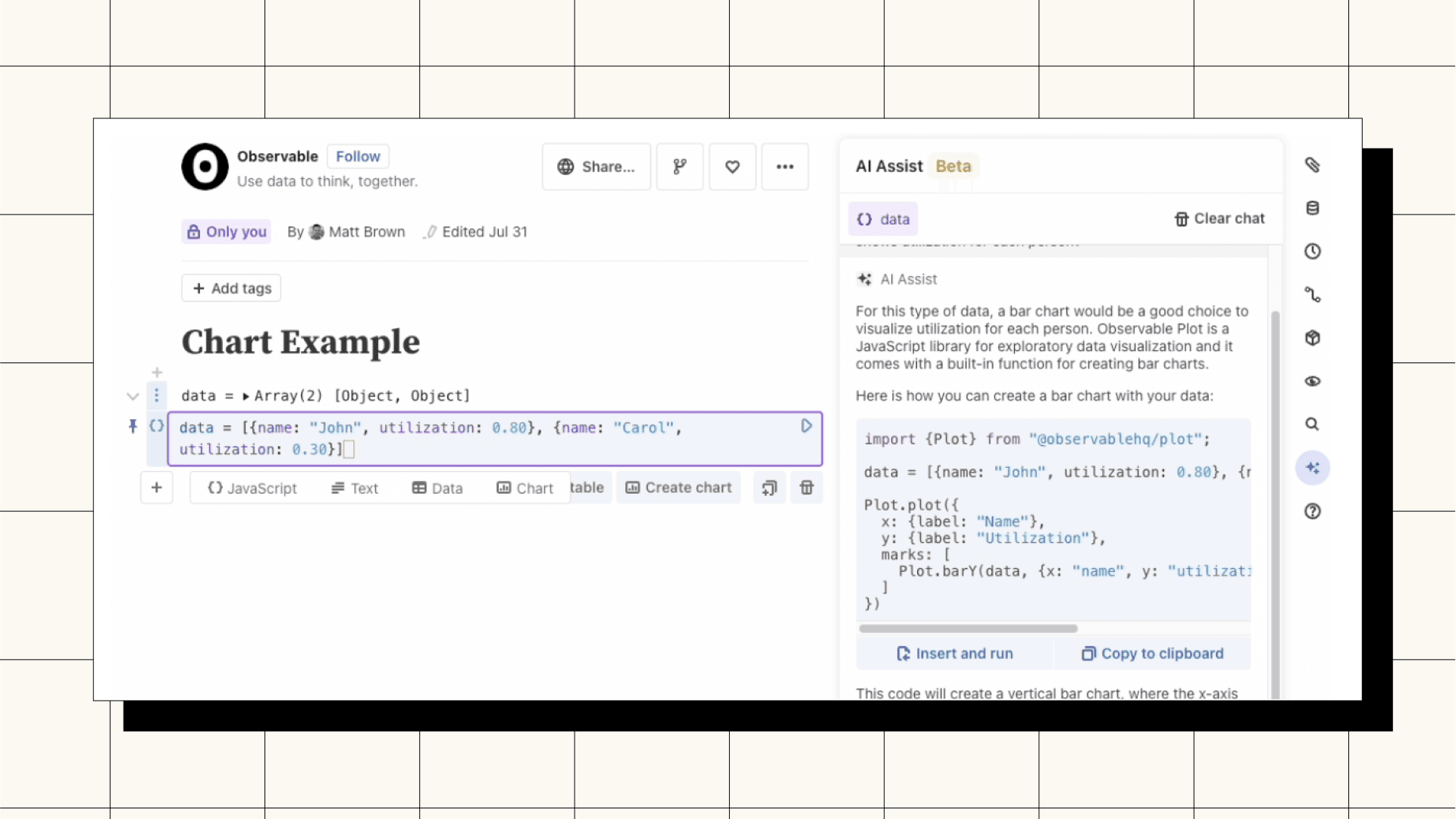Image resolution: width=1456 pixels, height=819 pixels.
Task: Click Insert and run button
Action: coord(955,654)
